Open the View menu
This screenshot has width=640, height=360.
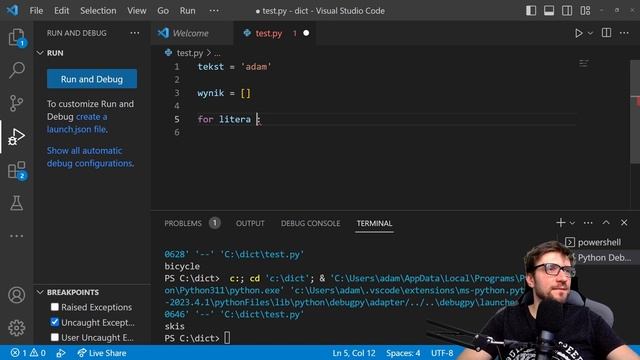(136, 11)
